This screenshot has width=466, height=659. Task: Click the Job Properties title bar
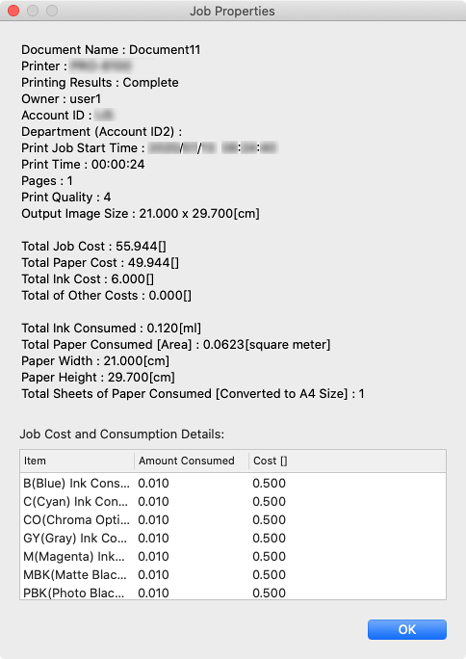click(x=233, y=11)
